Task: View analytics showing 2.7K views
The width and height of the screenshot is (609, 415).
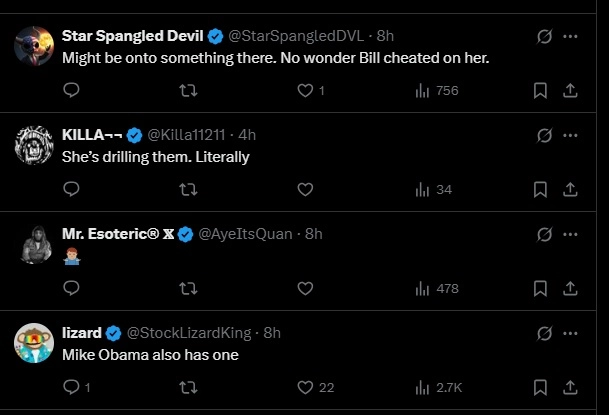Action: point(436,387)
